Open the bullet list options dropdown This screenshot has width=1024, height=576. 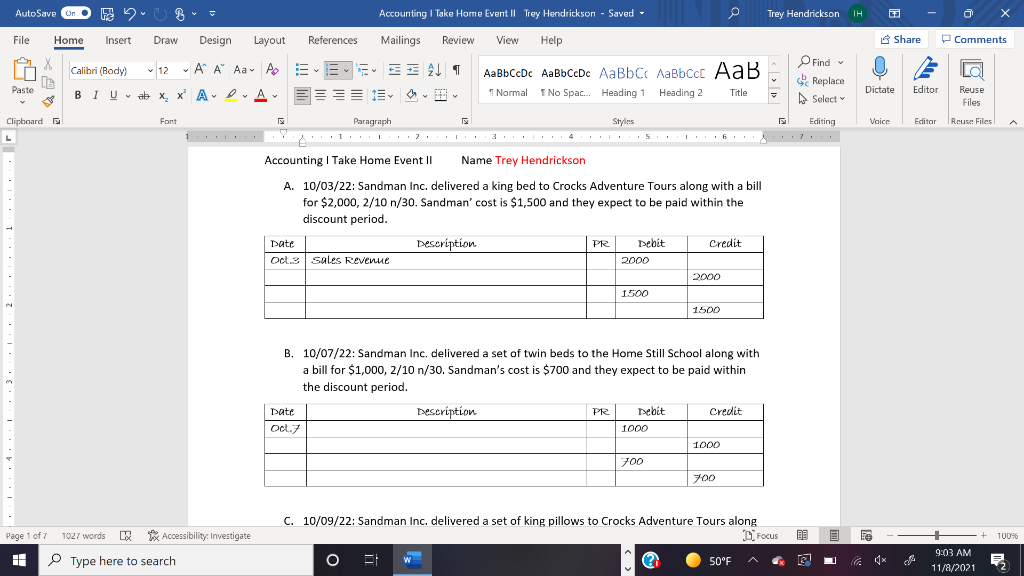[316, 70]
